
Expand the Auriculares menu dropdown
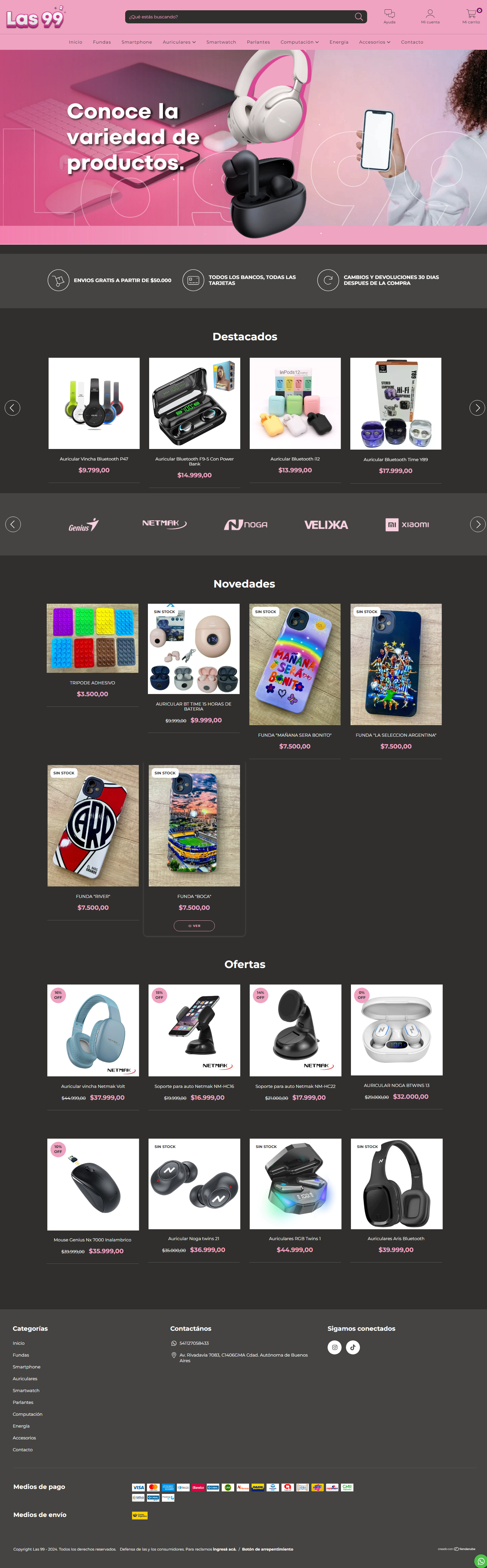[179, 42]
